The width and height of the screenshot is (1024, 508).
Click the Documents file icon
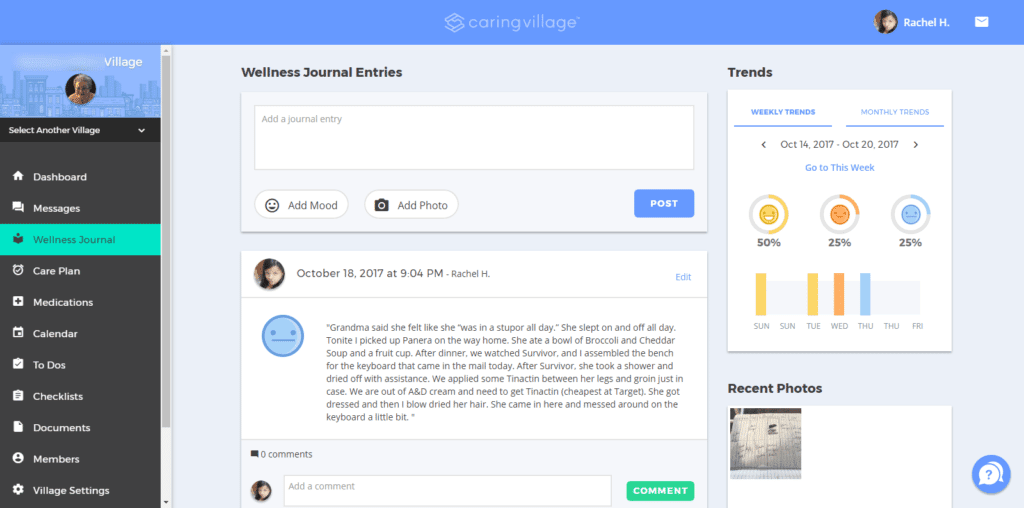(x=18, y=427)
